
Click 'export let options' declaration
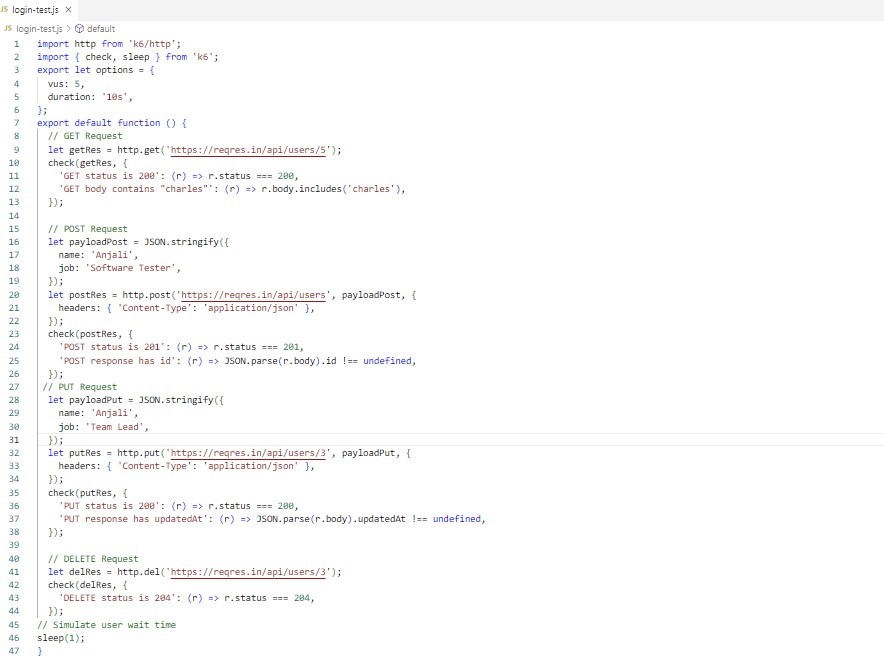(85, 70)
